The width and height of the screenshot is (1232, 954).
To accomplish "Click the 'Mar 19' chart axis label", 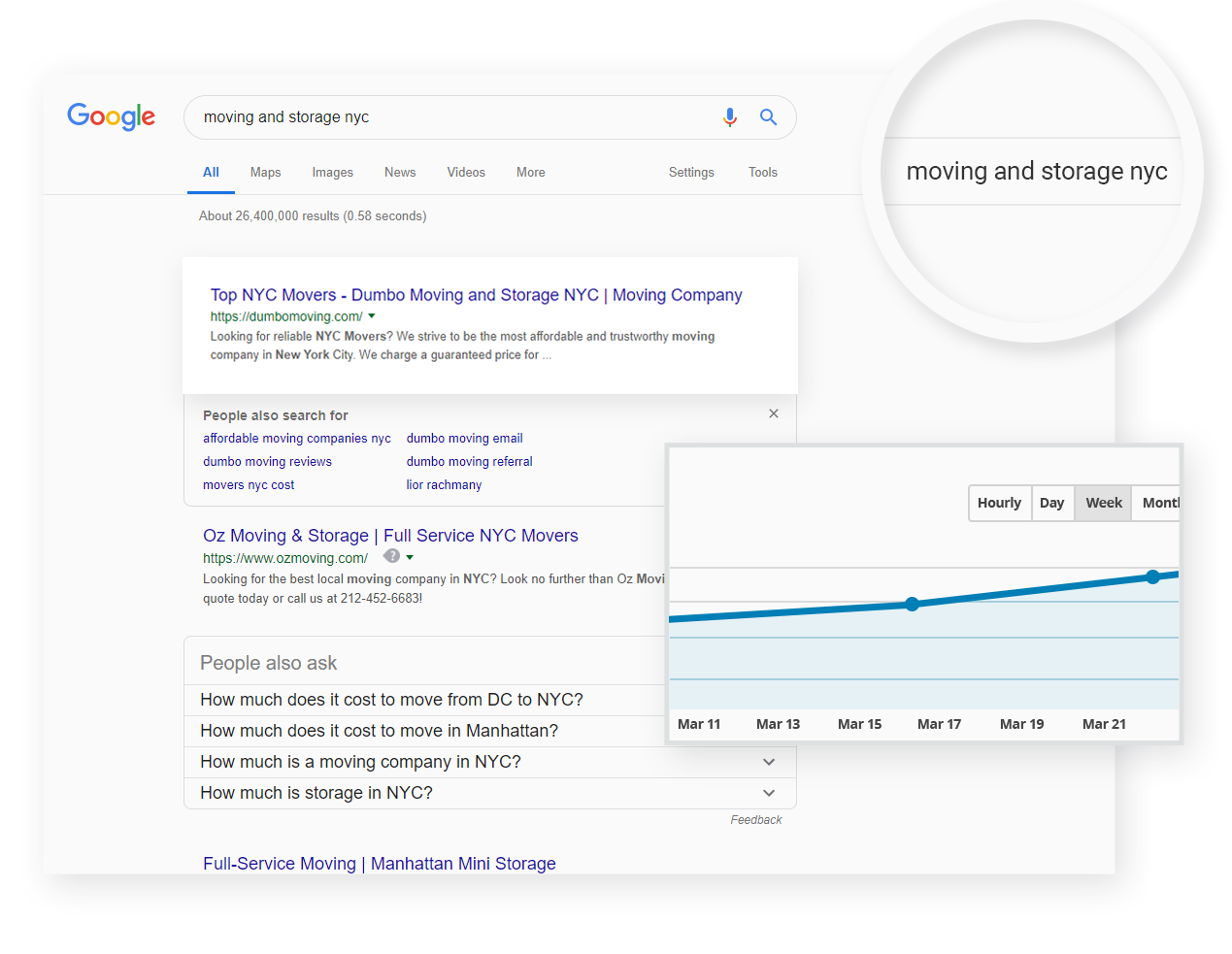I will [x=1021, y=724].
